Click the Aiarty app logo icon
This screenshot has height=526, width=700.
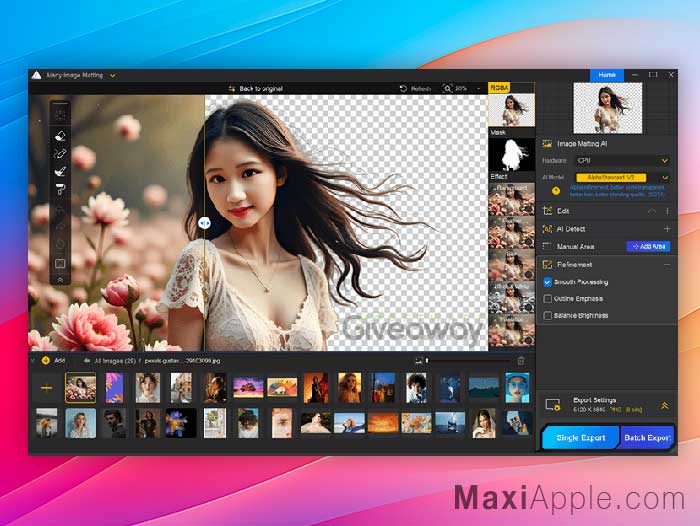point(37,75)
